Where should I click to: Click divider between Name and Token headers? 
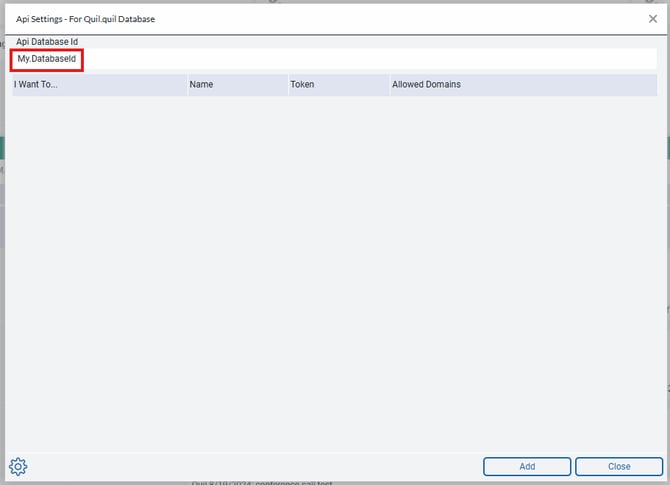coord(287,85)
